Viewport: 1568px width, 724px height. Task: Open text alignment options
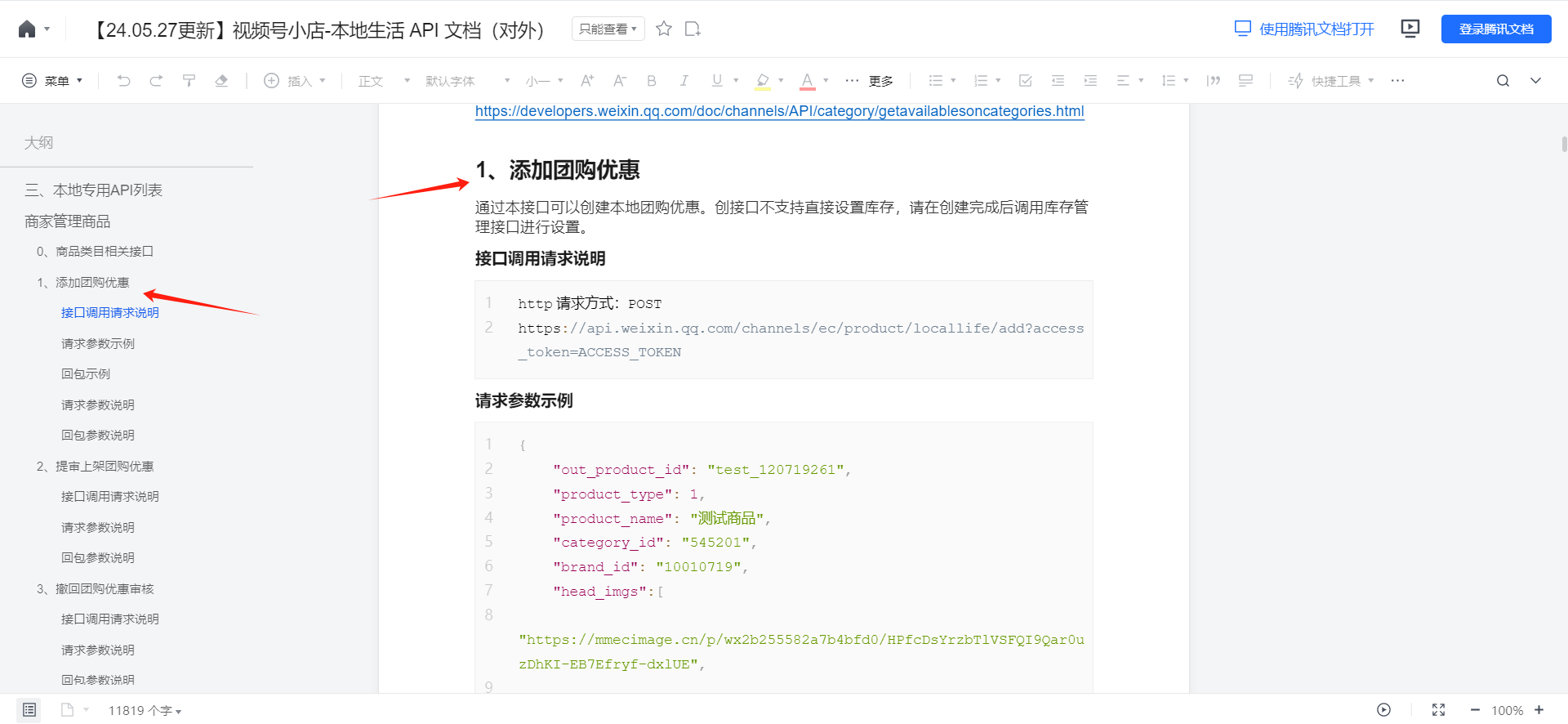click(x=1129, y=81)
